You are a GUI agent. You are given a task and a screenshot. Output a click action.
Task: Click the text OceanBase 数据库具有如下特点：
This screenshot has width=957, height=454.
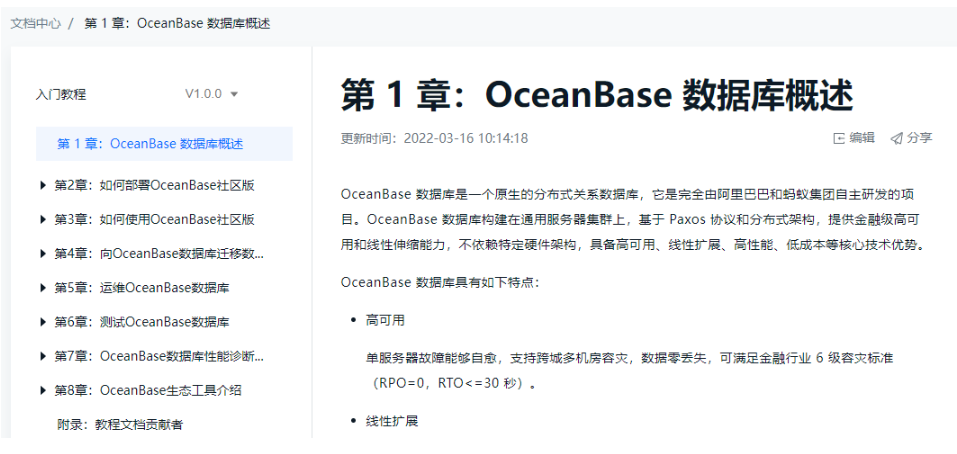click(441, 283)
